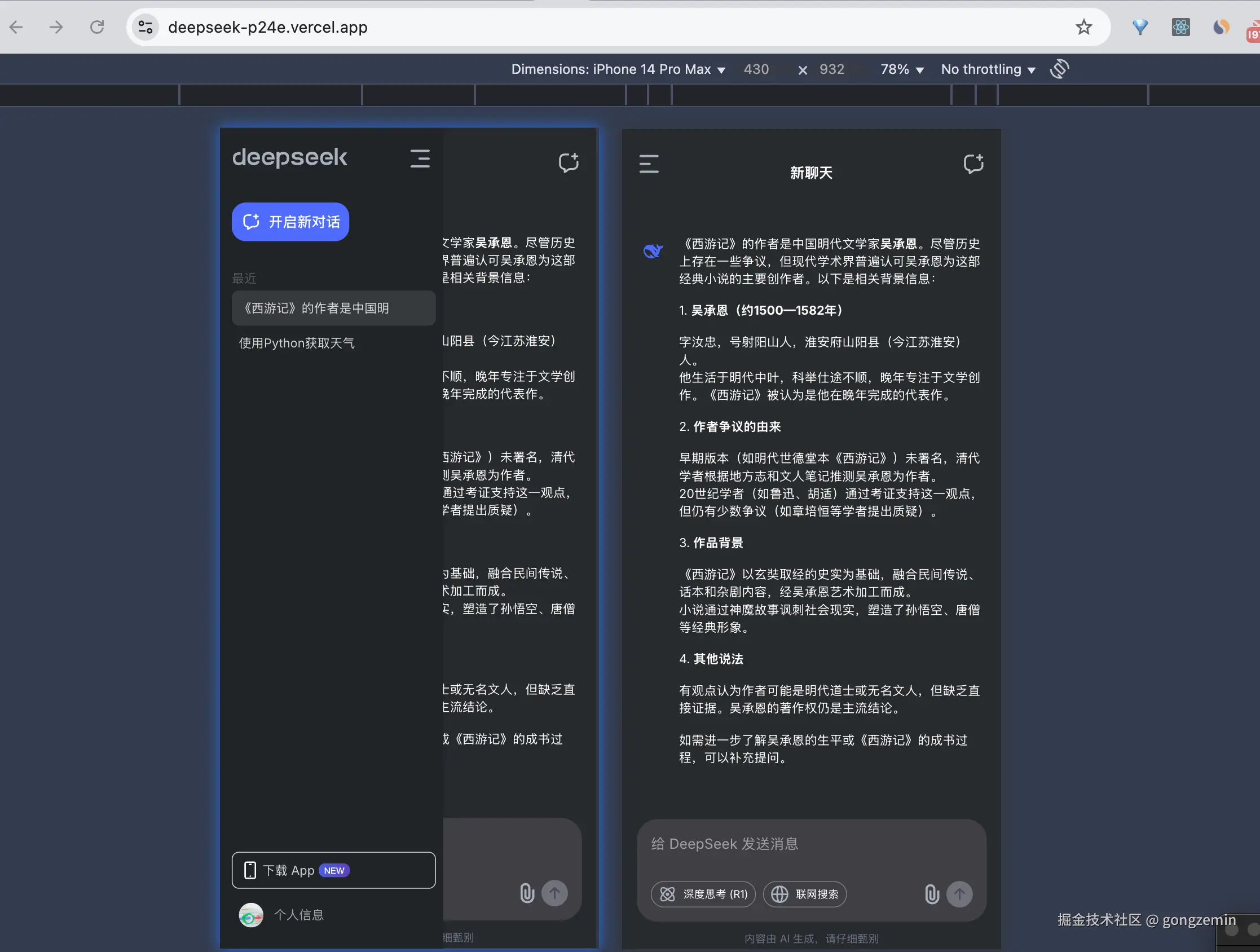
Task: Open Dimensions iPhone 14 Pro Max dropdown
Action: (618, 69)
